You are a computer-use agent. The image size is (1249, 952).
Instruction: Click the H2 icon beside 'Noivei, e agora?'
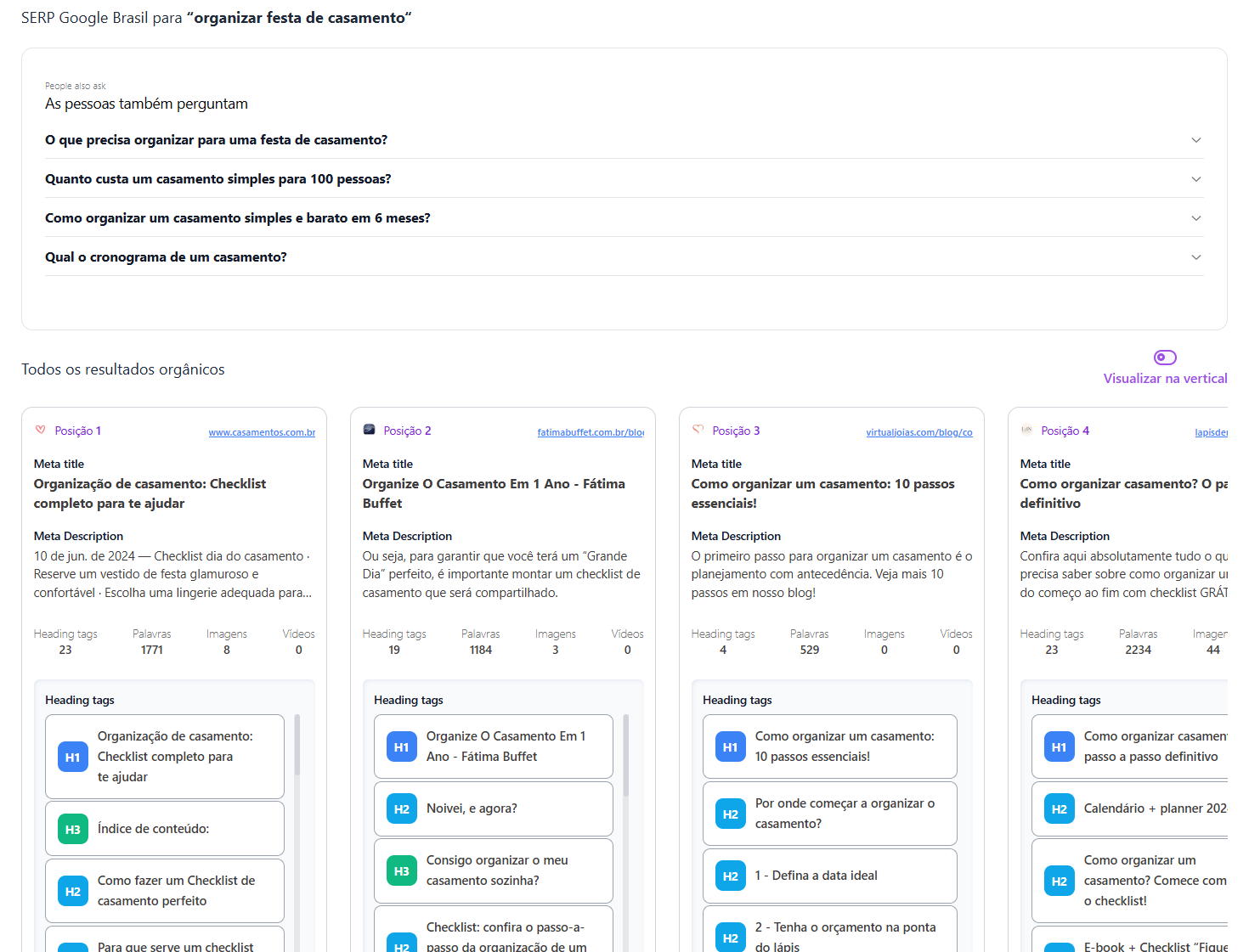point(401,808)
